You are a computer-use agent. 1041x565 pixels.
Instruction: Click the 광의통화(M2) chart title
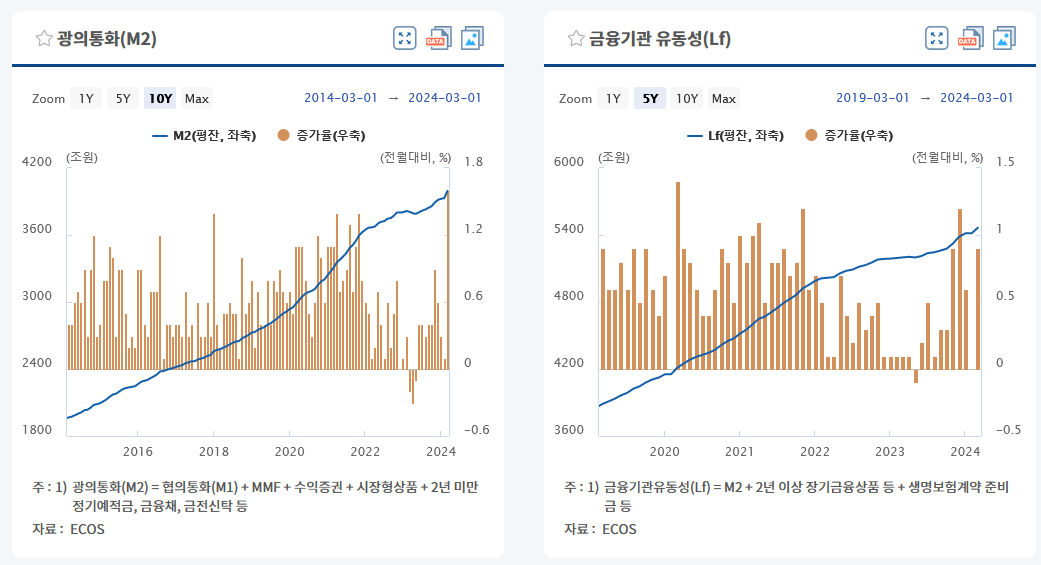107,39
